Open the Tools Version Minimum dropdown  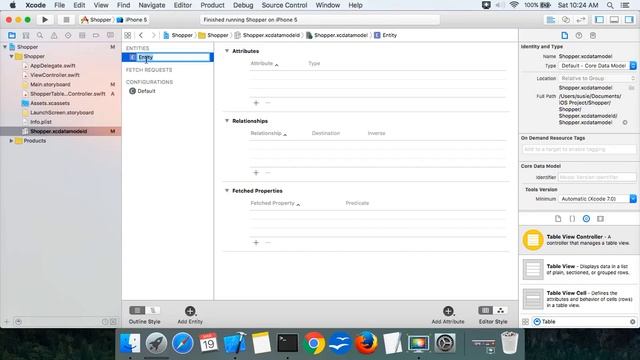(x=598, y=199)
